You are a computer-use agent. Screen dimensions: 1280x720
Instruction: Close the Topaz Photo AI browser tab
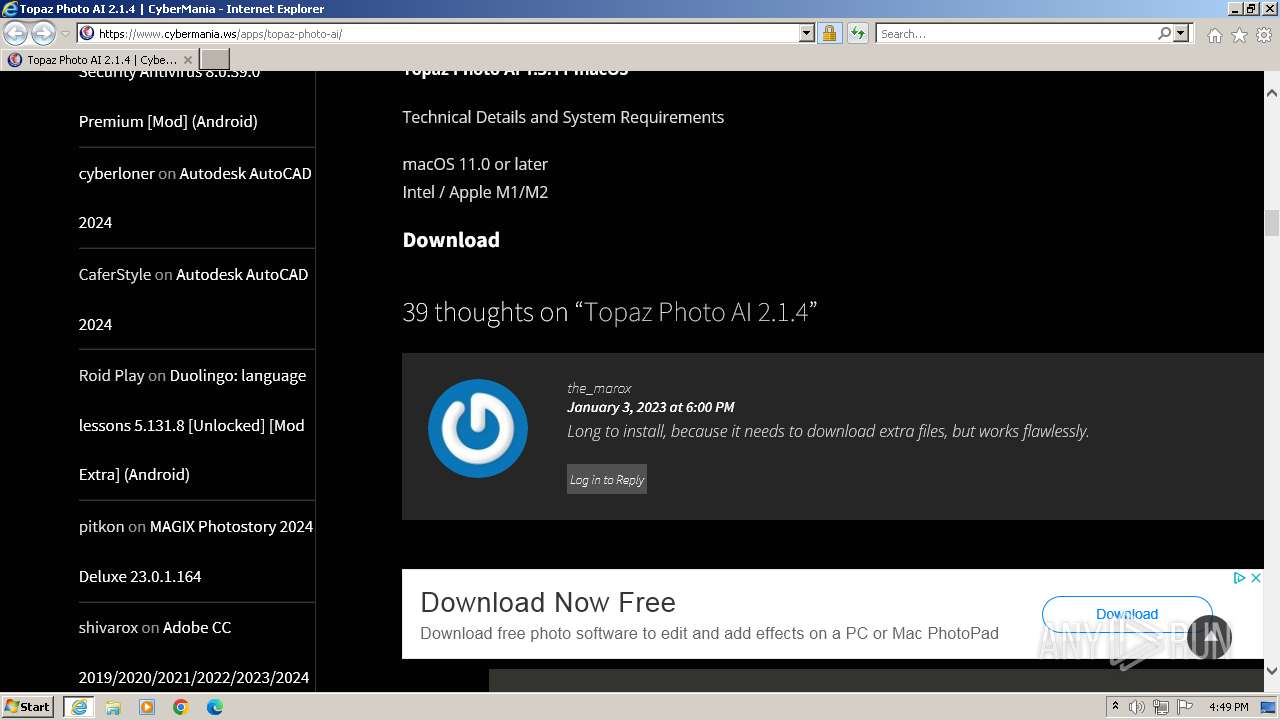click(x=187, y=60)
